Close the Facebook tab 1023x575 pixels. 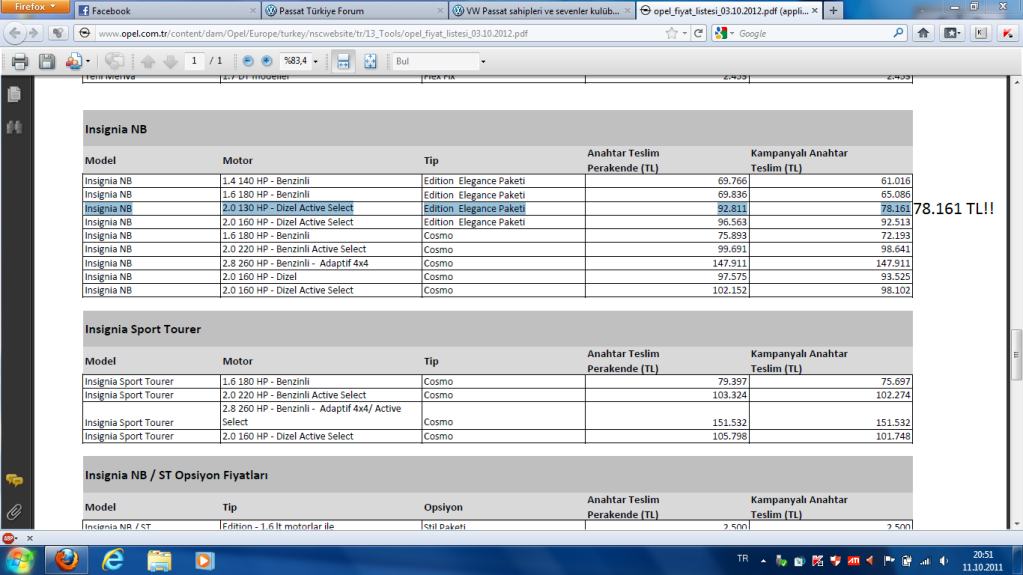tap(252, 11)
